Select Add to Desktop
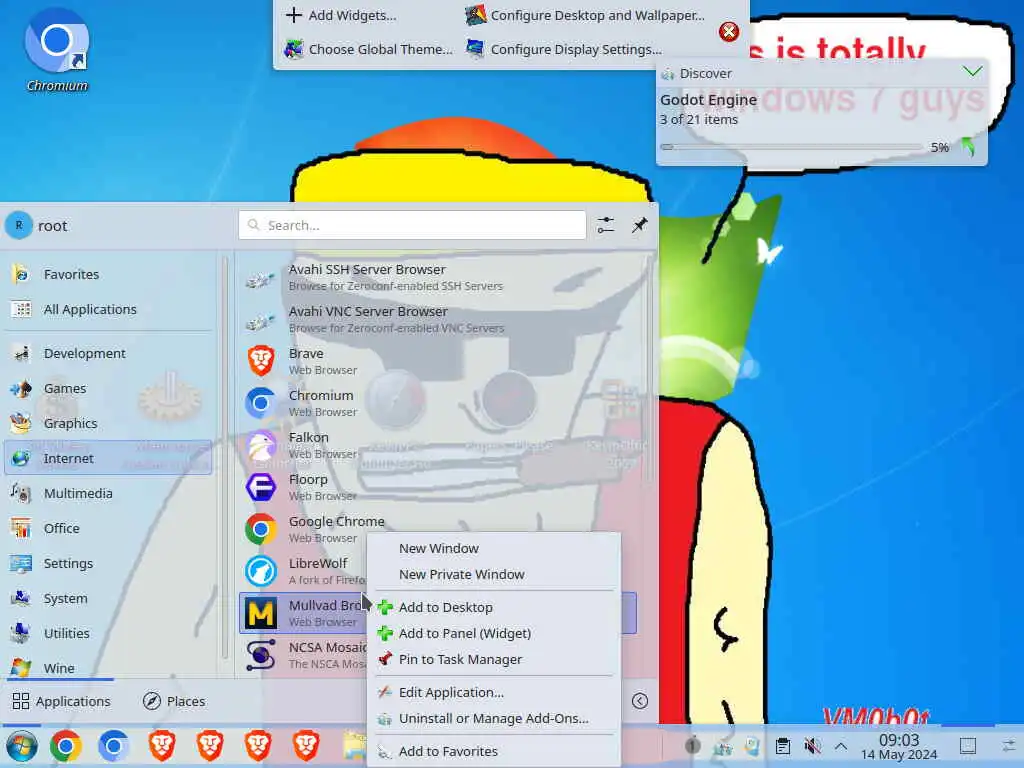The width and height of the screenshot is (1024, 768). tap(494, 607)
